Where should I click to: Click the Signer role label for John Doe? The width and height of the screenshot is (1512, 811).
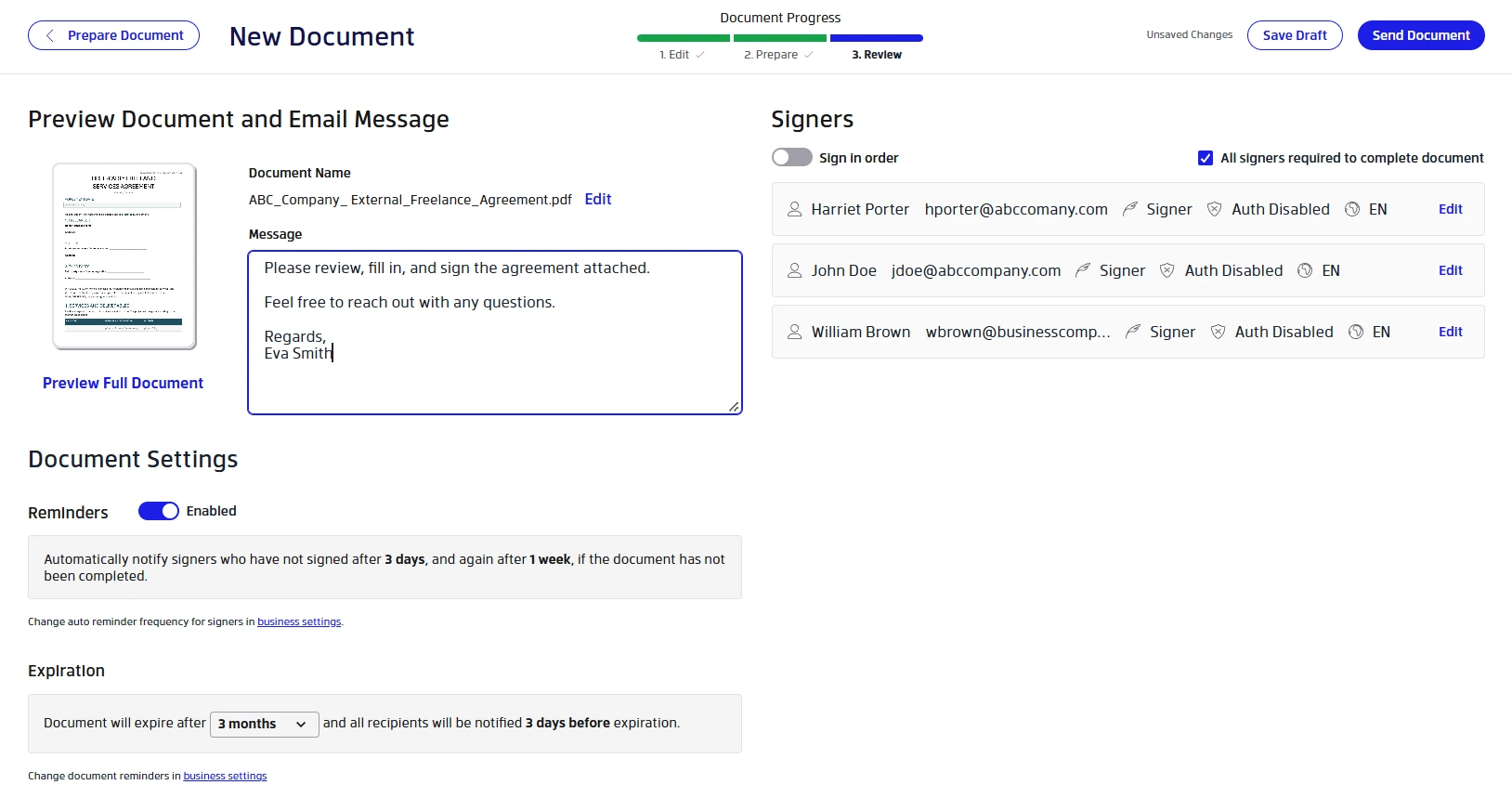[x=1123, y=270]
